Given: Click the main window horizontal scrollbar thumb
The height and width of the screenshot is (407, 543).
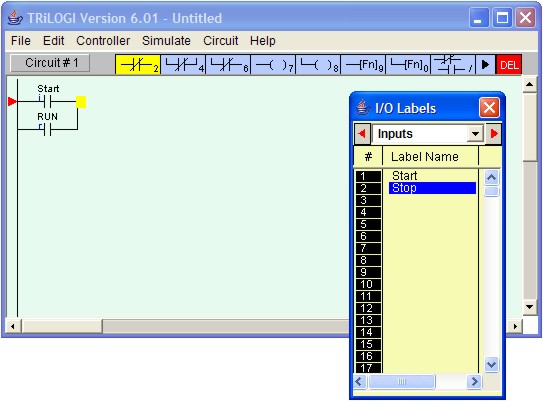Looking at the screenshot, I should click(62, 326).
